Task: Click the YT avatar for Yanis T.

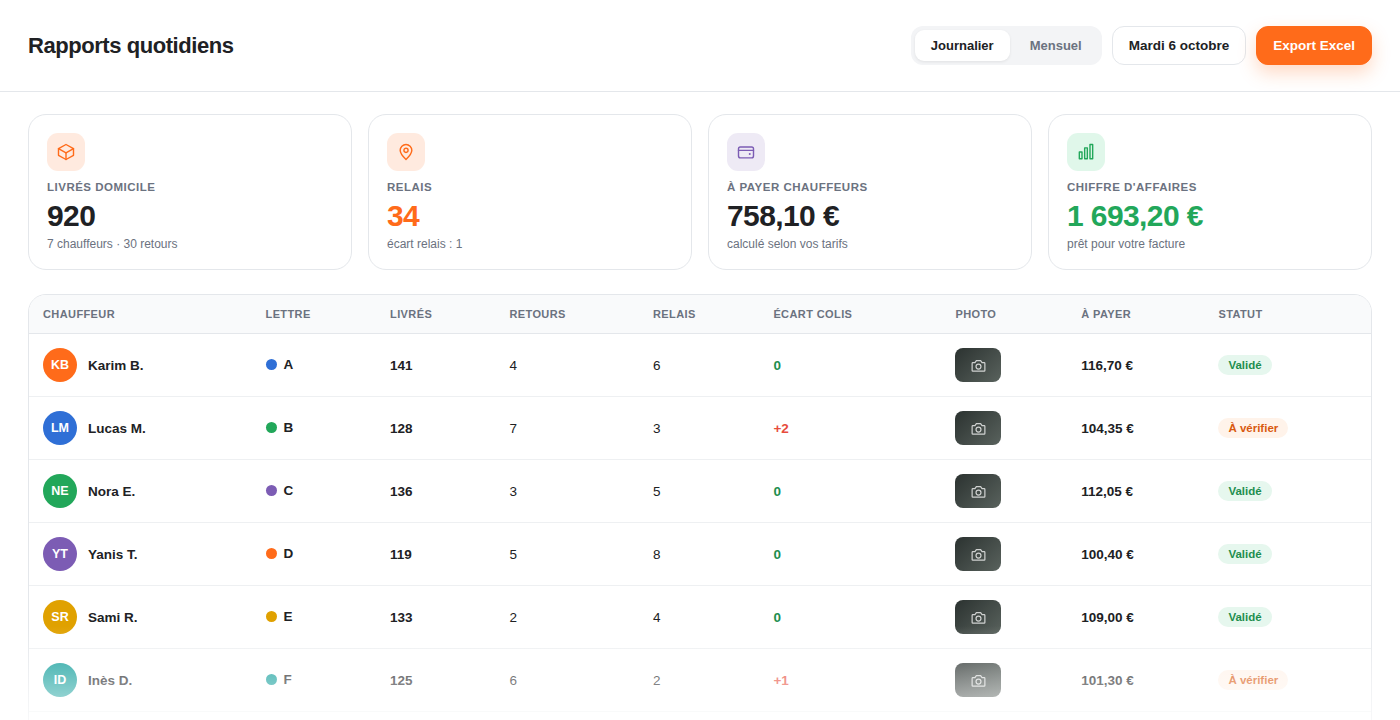Action: coord(60,554)
